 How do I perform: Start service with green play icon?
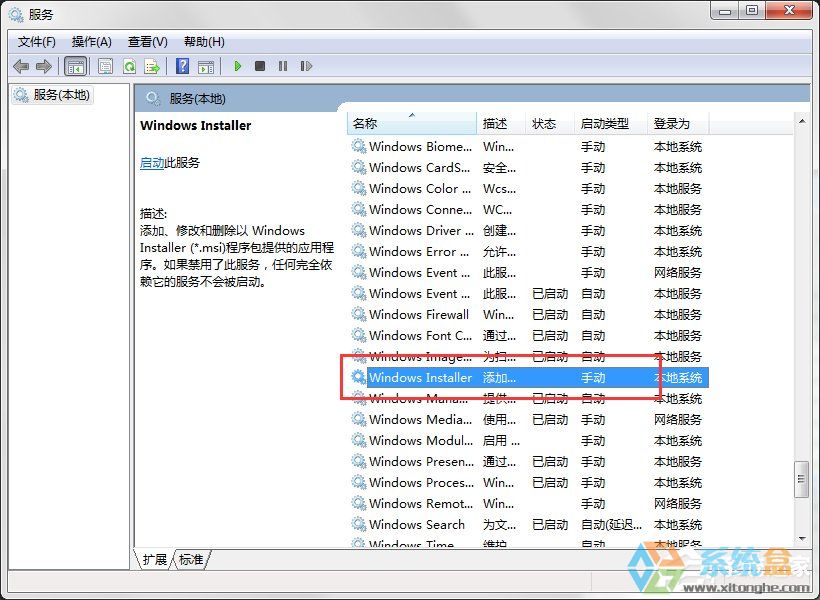(237, 66)
